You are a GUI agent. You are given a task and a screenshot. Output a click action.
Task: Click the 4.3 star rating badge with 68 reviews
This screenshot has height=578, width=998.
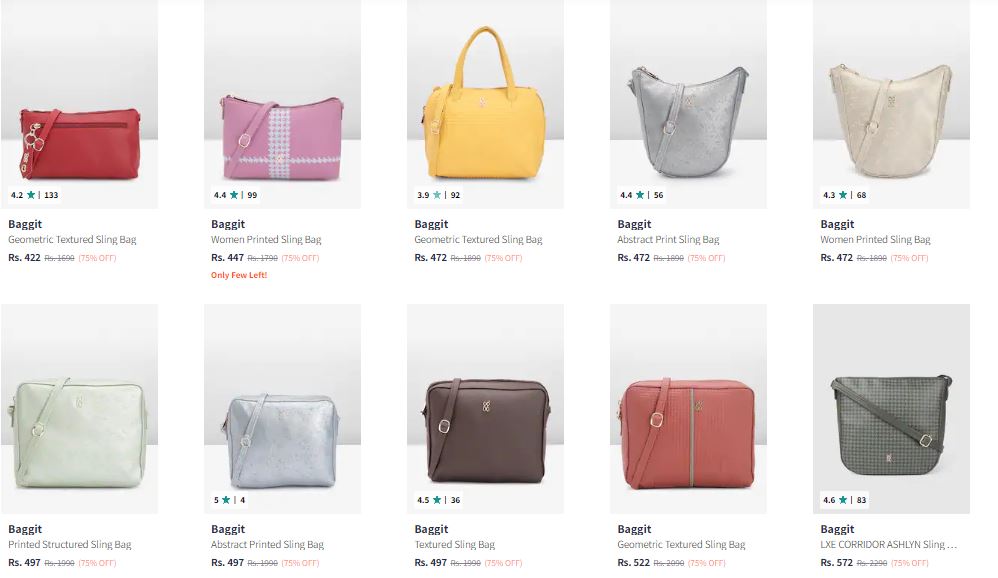tap(845, 195)
